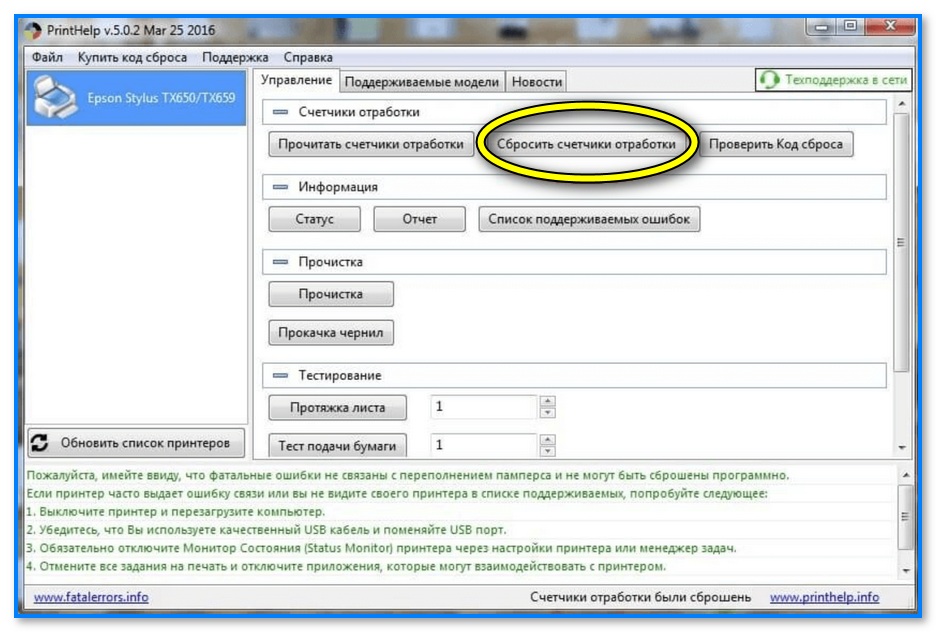936x632 pixels.
Task: Open the Файл menu
Action: (x=47, y=57)
